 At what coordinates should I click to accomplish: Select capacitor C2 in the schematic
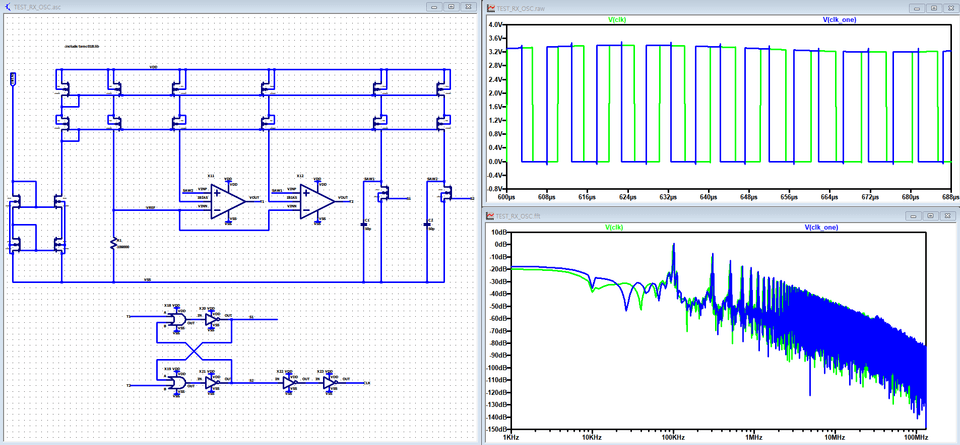427,225
